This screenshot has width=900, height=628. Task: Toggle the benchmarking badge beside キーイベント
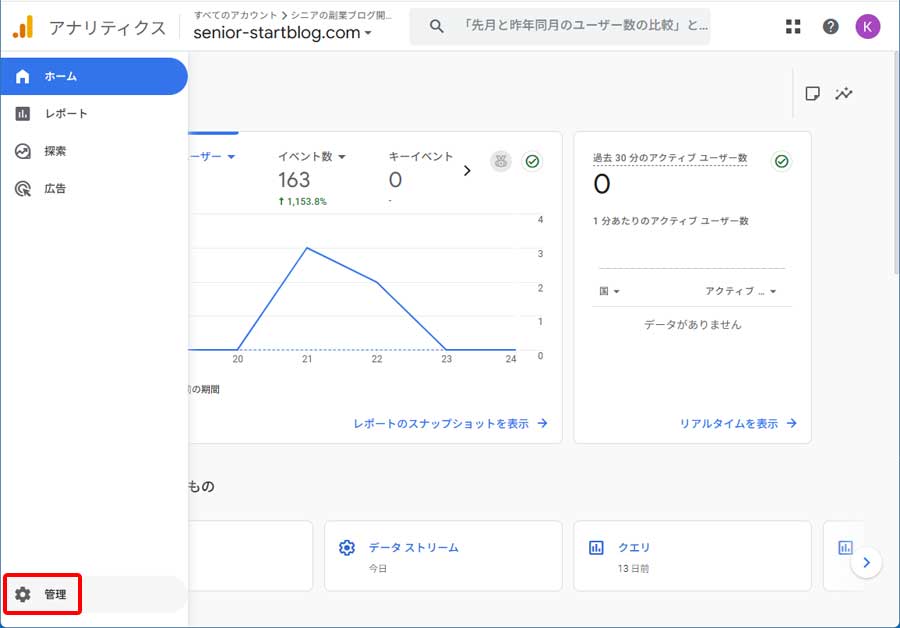coord(500,161)
